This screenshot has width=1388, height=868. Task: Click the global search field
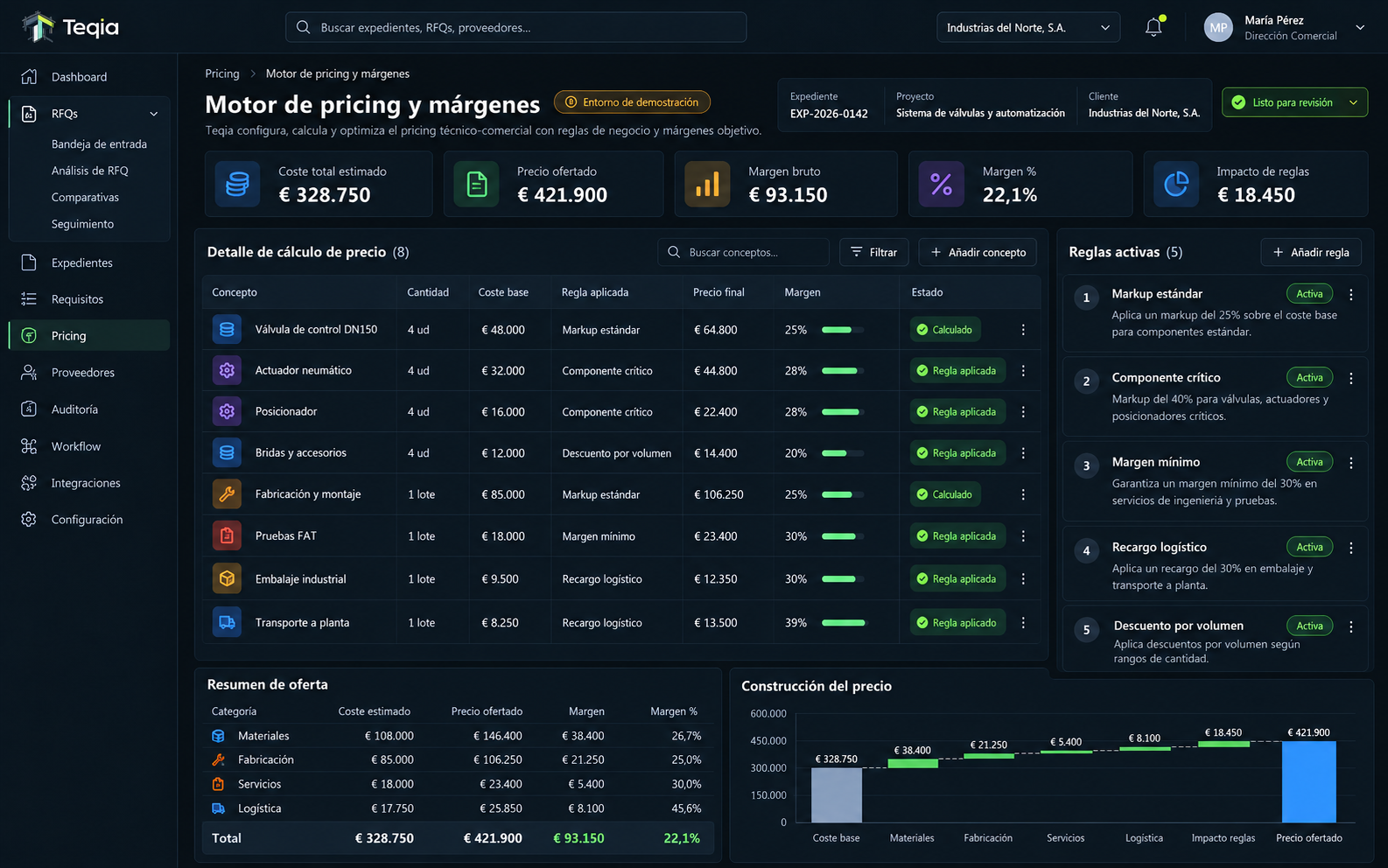(515, 27)
